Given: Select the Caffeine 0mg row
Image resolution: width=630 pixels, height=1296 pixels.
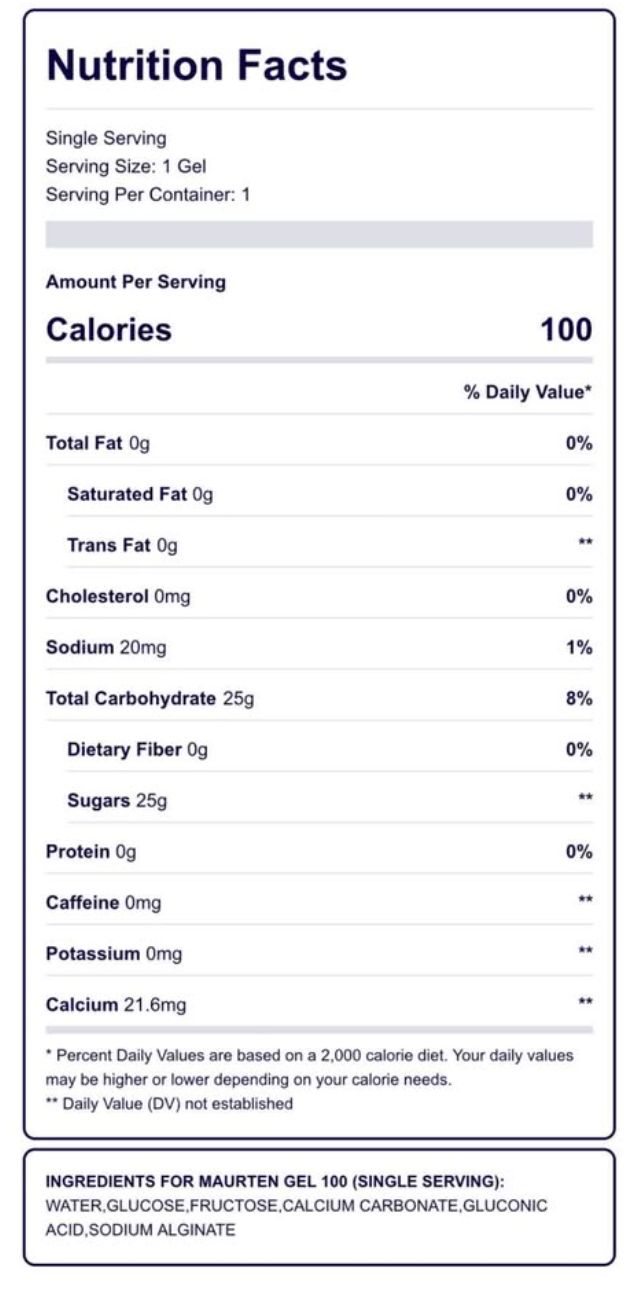Looking at the screenshot, I should pos(103,903).
